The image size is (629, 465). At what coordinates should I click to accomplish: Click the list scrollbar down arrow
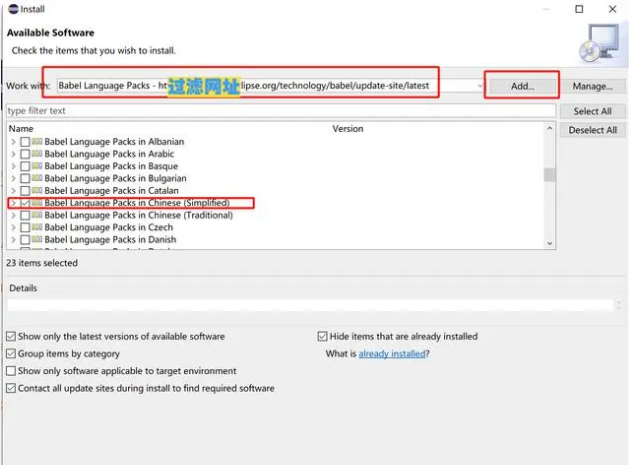(x=550, y=244)
